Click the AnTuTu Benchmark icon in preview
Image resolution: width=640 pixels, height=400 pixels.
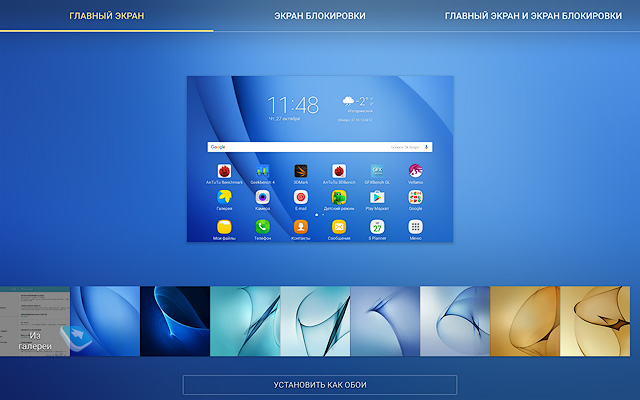(x=224, y=171)
